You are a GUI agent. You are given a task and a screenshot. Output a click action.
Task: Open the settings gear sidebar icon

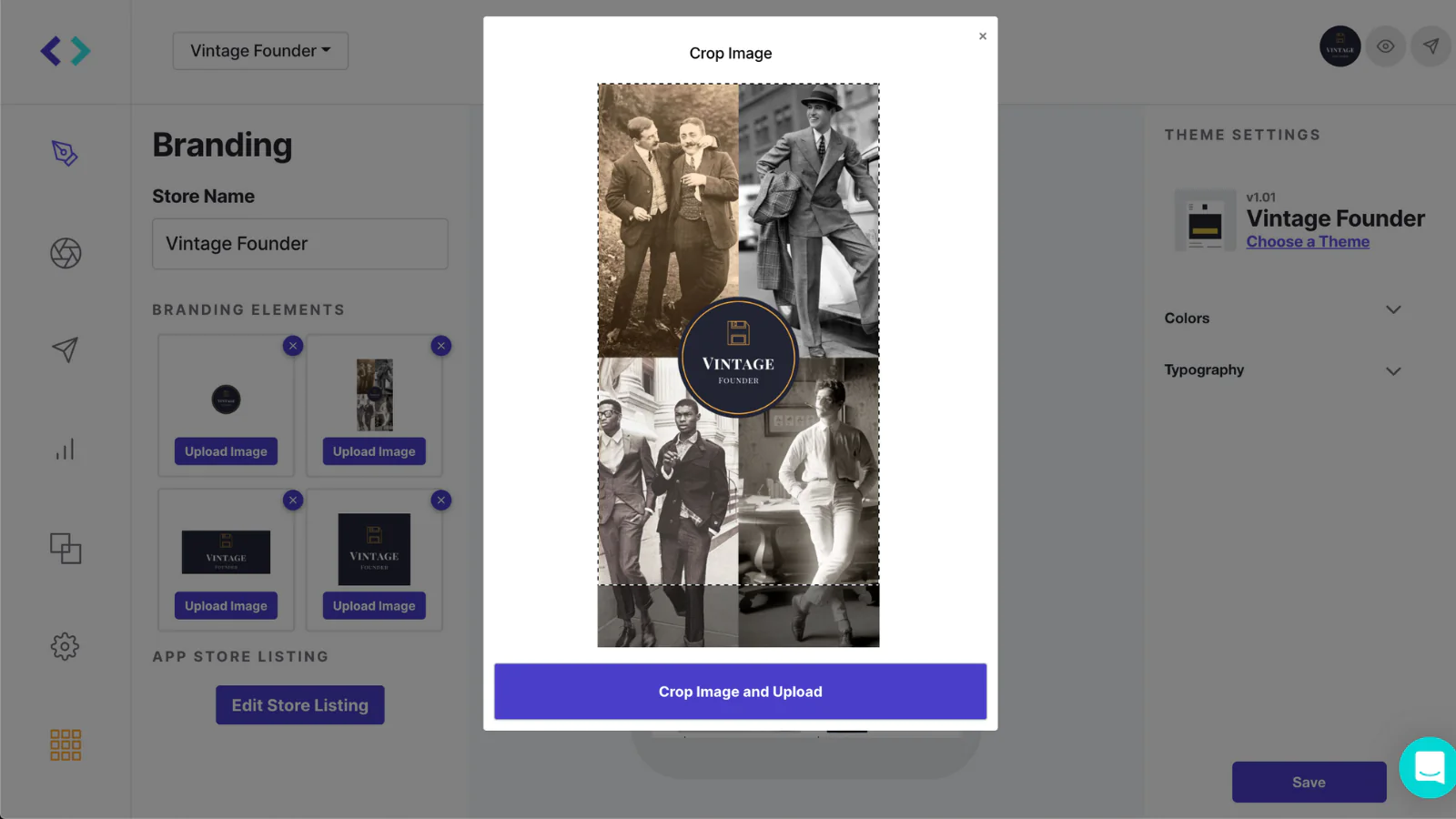click(x=65, y=647)
